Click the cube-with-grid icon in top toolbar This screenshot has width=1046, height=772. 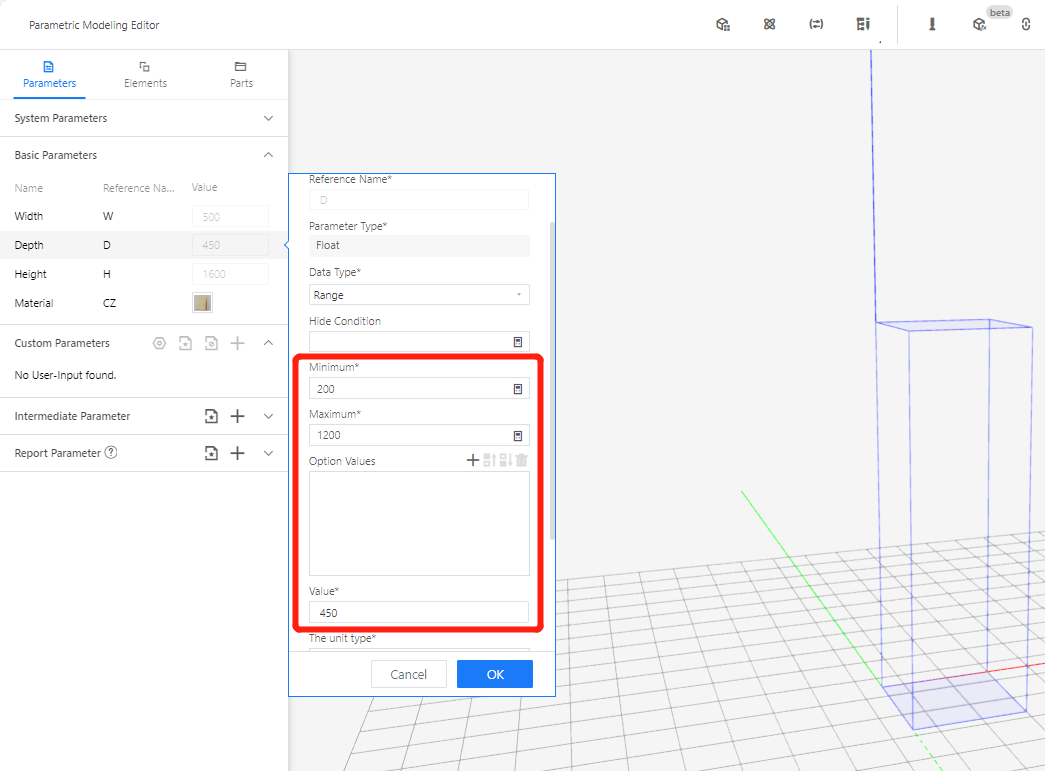(723, 25)
